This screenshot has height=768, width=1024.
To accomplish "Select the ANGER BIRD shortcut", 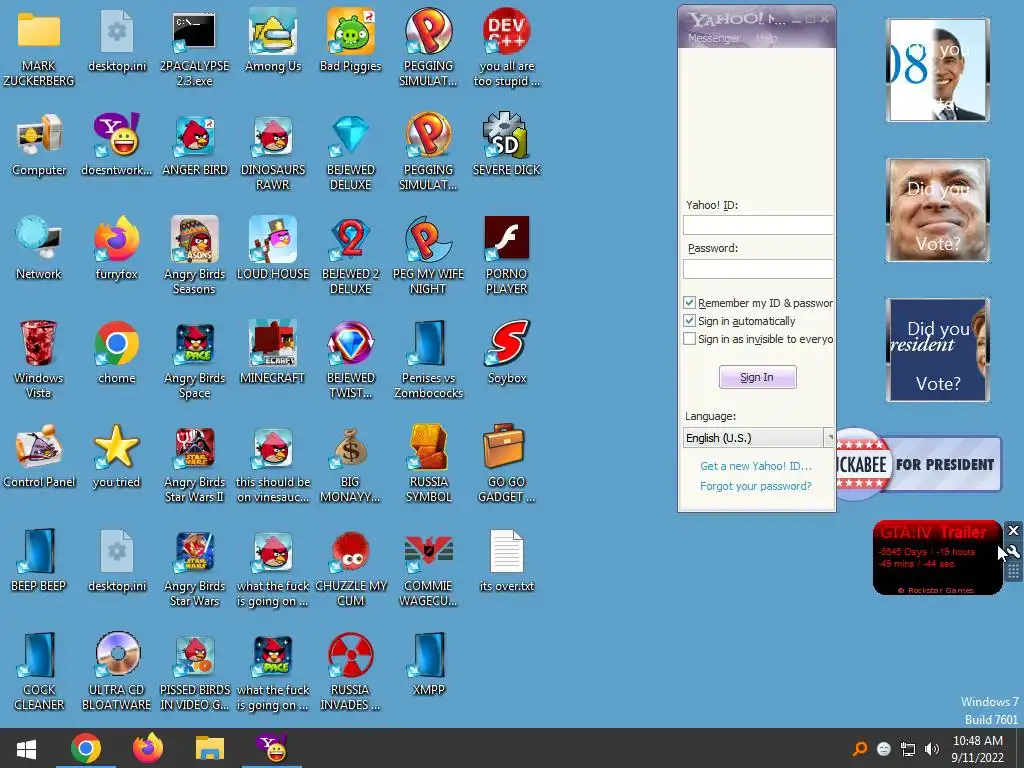I will (x=194, y=145).
